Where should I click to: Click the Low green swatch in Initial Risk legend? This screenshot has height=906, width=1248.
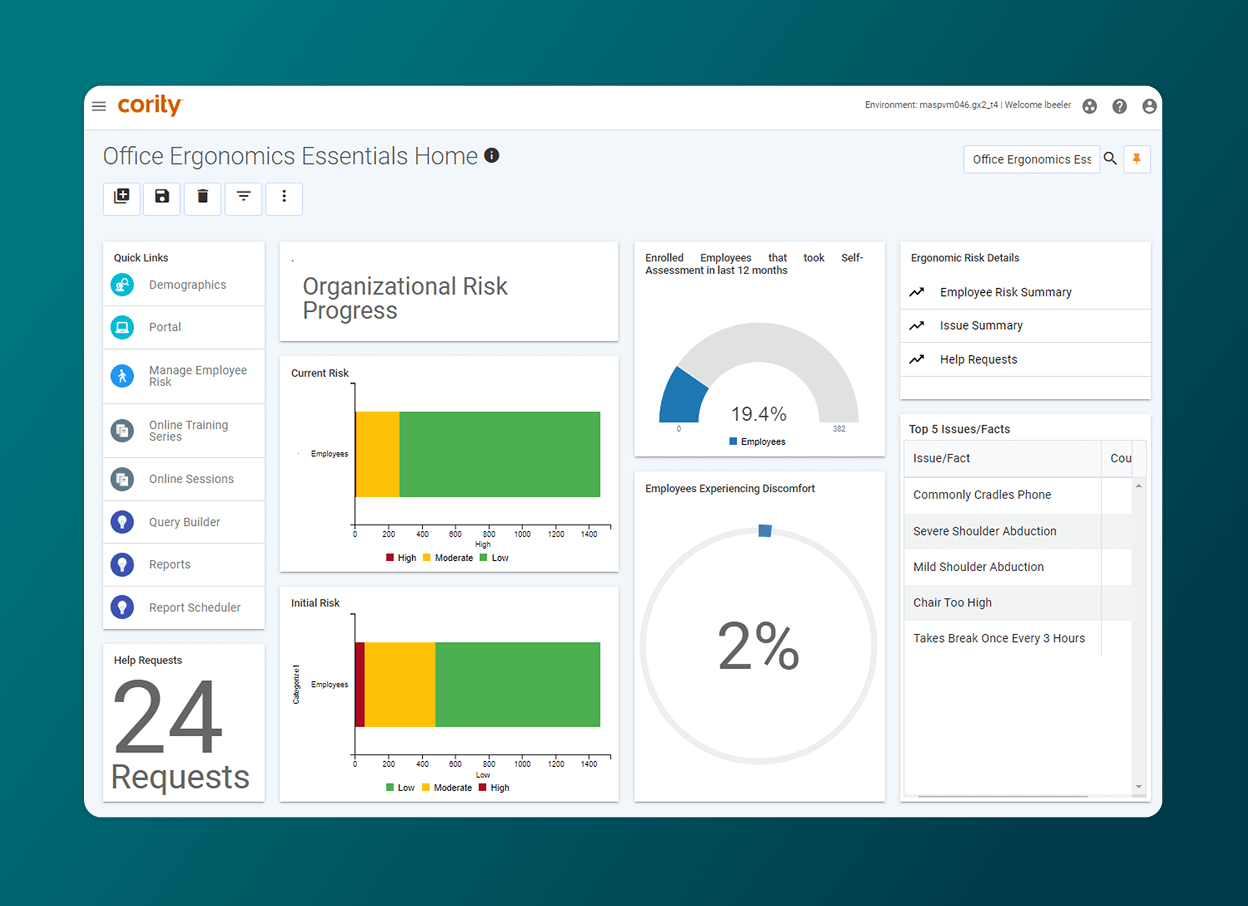(x=391, y=787)
